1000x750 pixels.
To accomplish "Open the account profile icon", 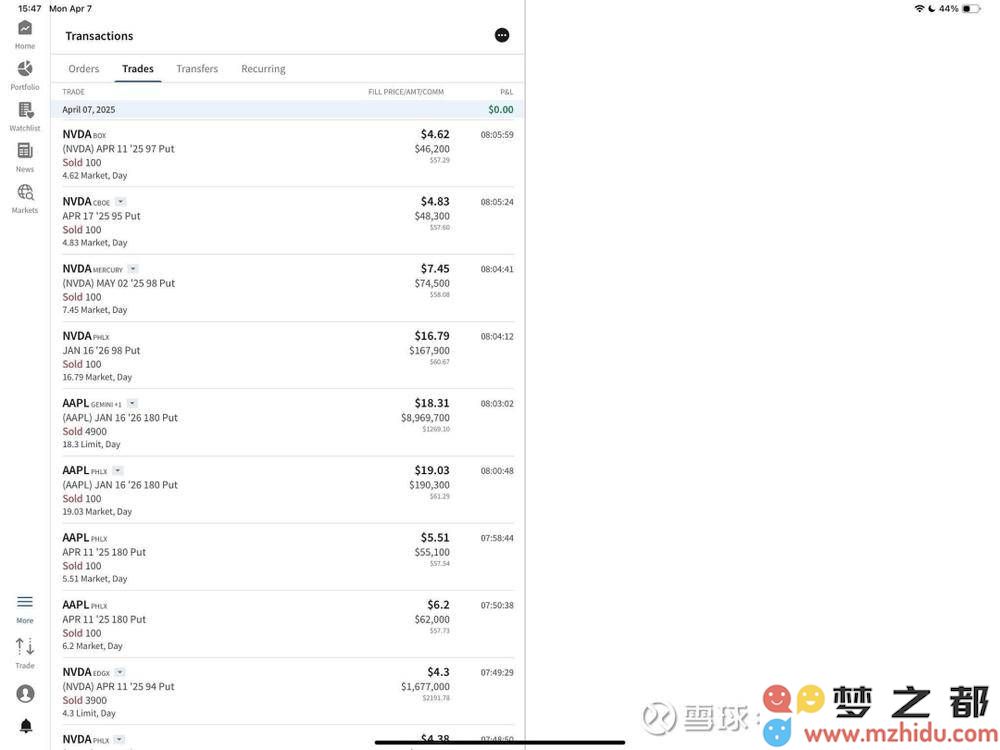I will point(26,694).
